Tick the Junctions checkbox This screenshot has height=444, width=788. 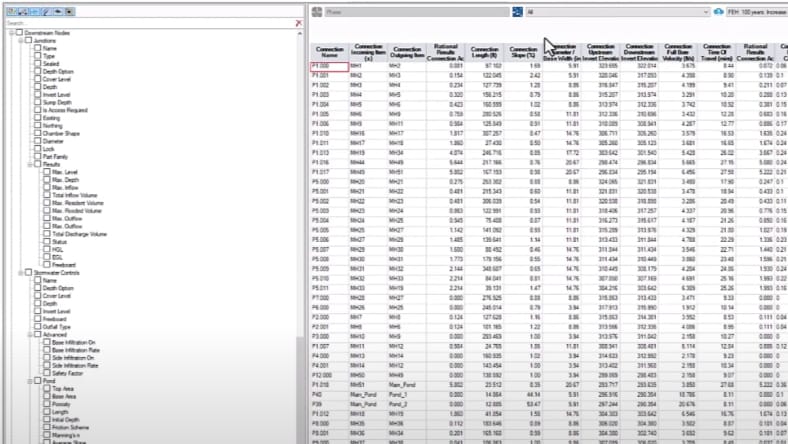[29, 40]
